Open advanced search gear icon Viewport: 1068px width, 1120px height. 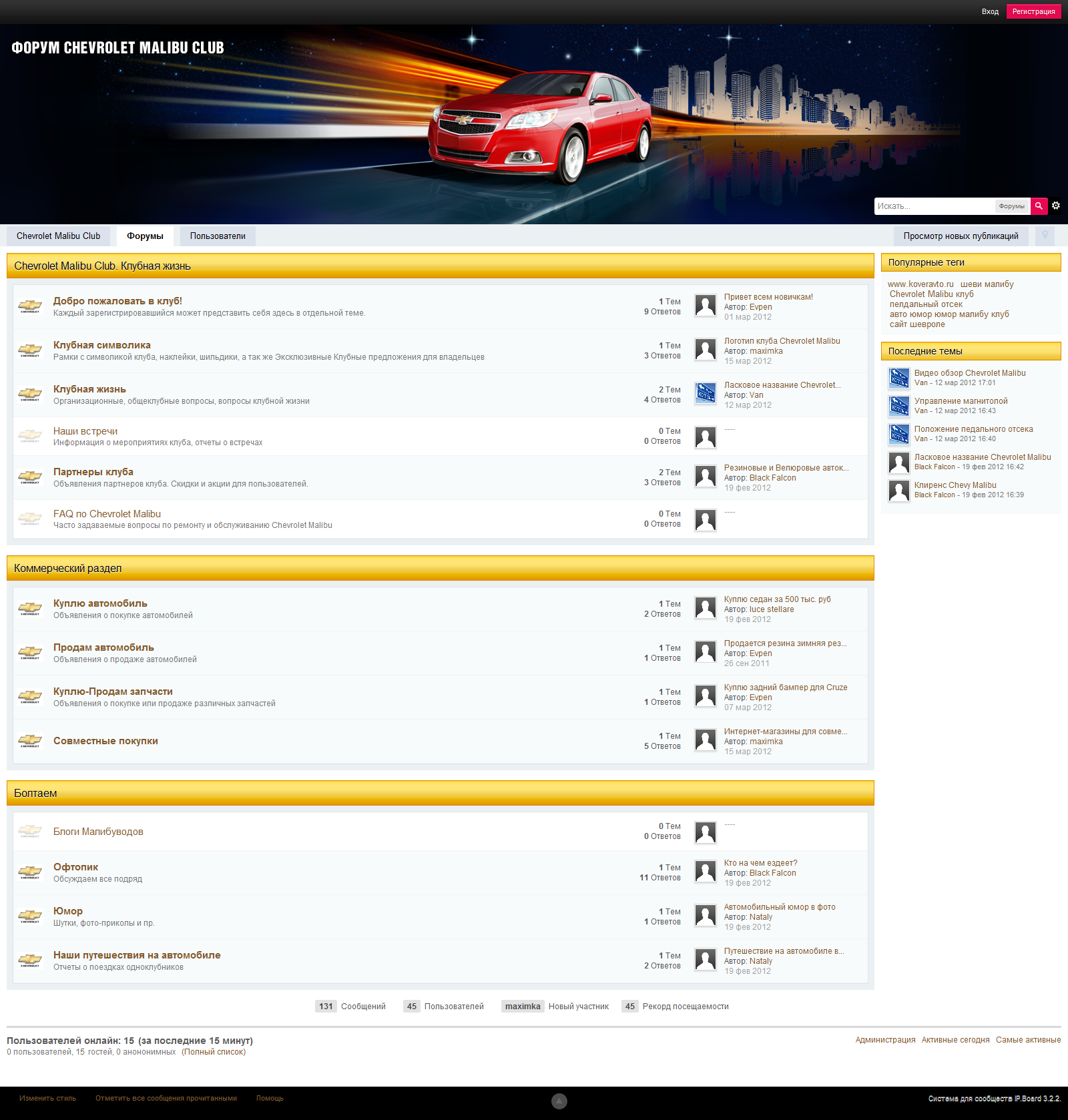pos(1056,206)
